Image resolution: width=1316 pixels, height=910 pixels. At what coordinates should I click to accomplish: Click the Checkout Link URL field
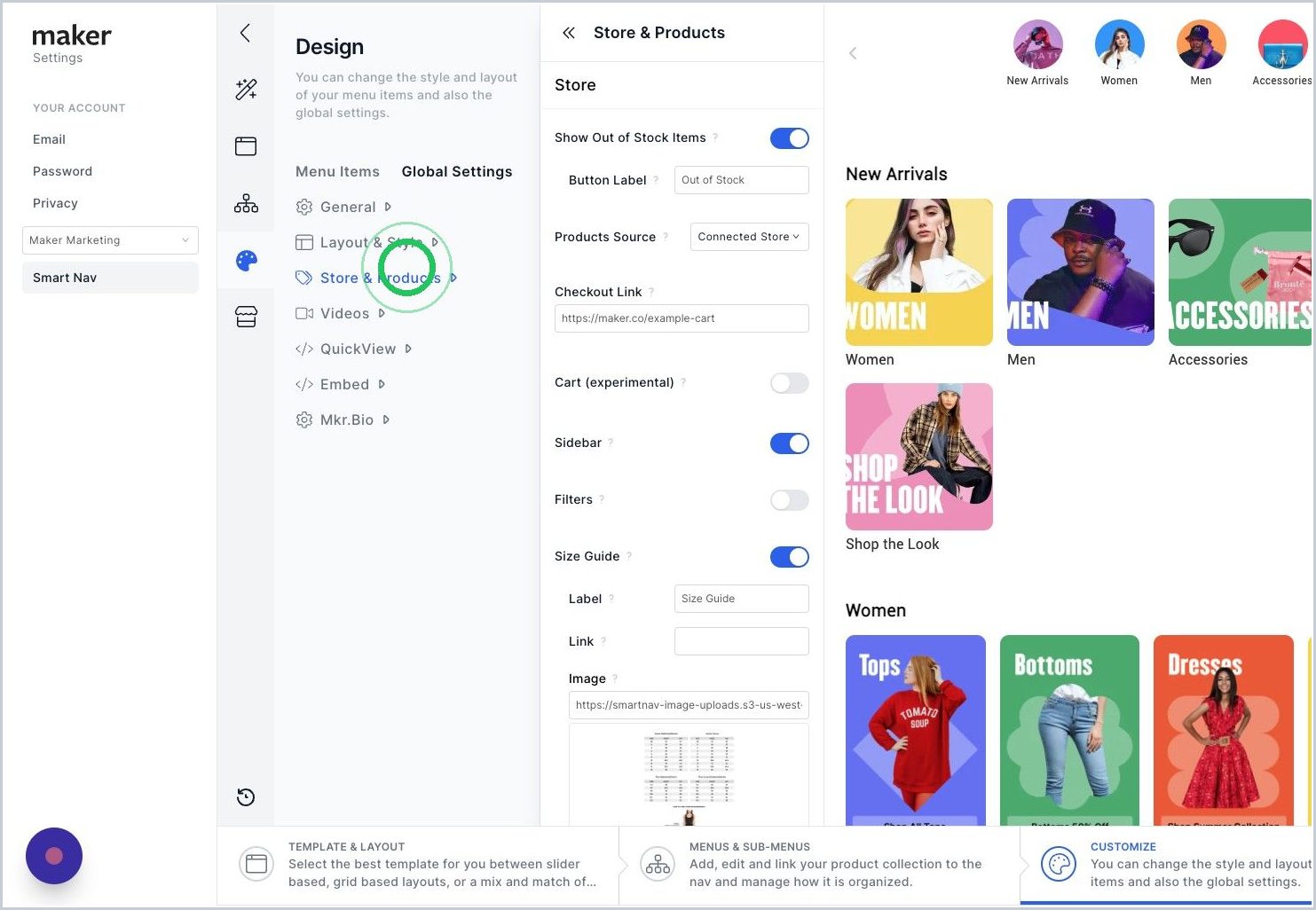click(x=682, y=318)
